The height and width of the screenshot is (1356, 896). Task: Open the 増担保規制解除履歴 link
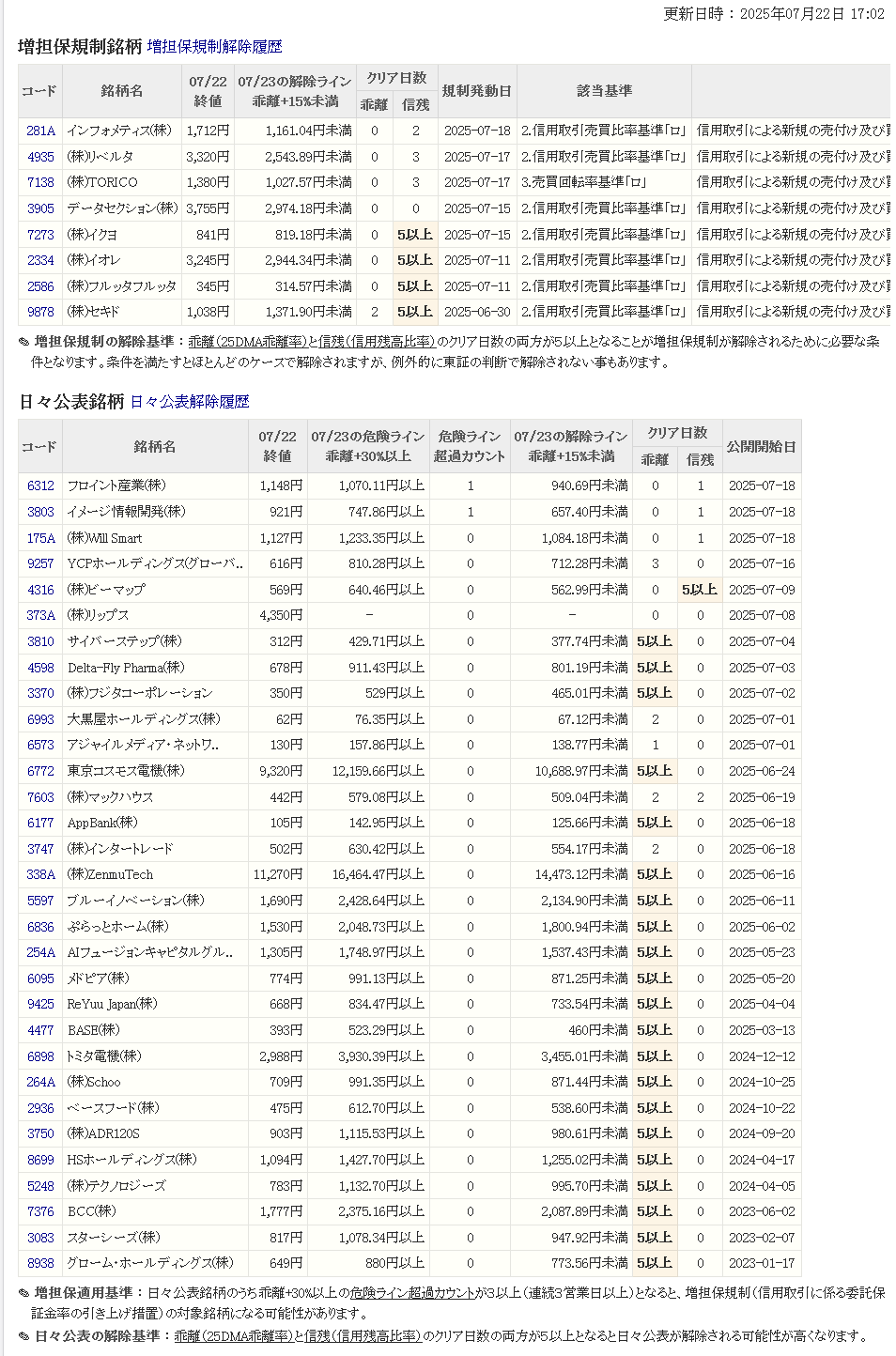click(x=214, y=46)
